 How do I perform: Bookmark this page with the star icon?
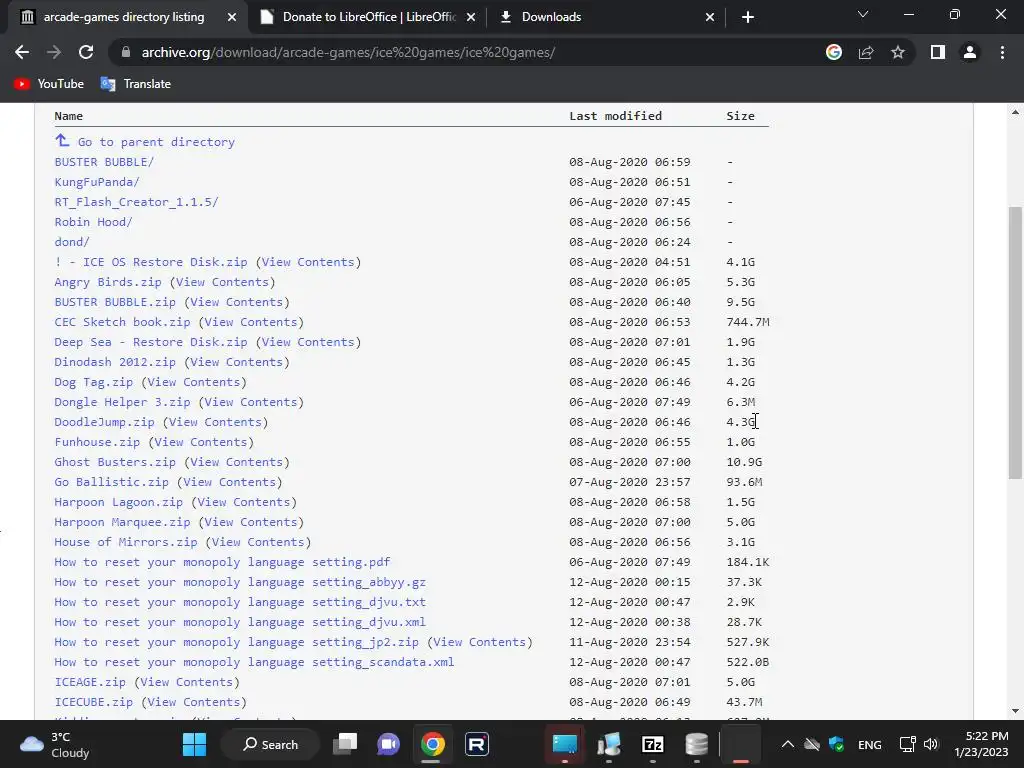tap(898, 52)
